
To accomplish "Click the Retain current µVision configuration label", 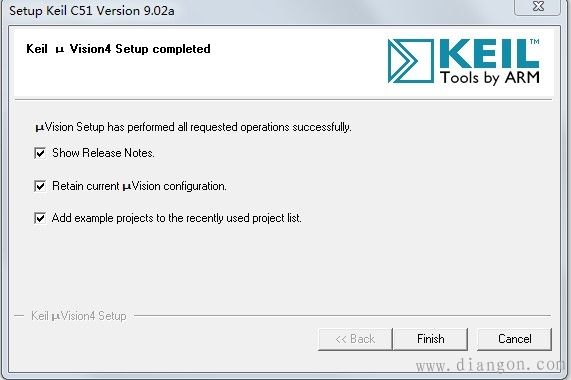I will click(139, 186).
